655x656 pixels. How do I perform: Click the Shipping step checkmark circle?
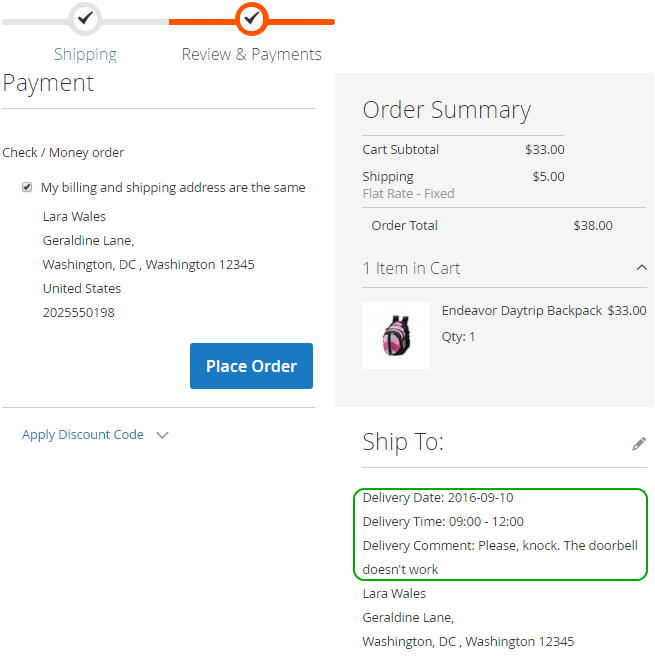(x=85, y=18)
